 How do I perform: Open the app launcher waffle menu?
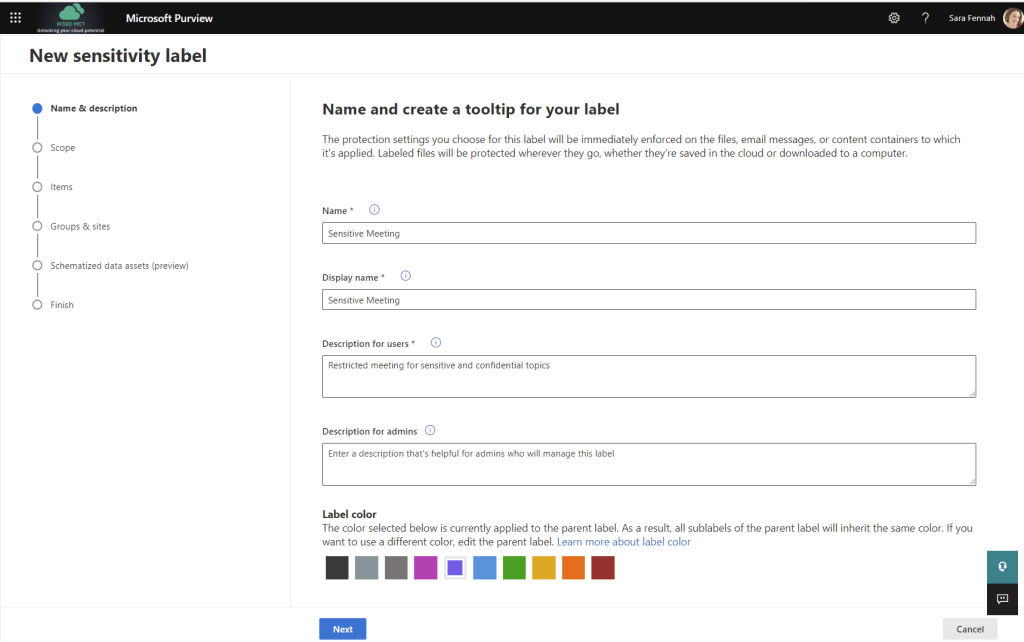[x=15, y=17]
